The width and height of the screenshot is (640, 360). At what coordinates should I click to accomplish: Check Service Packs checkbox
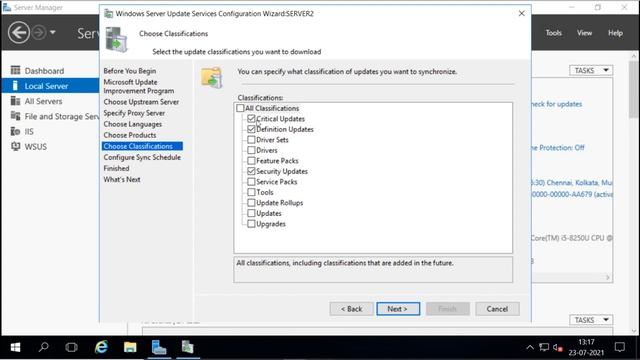[251, 182]
